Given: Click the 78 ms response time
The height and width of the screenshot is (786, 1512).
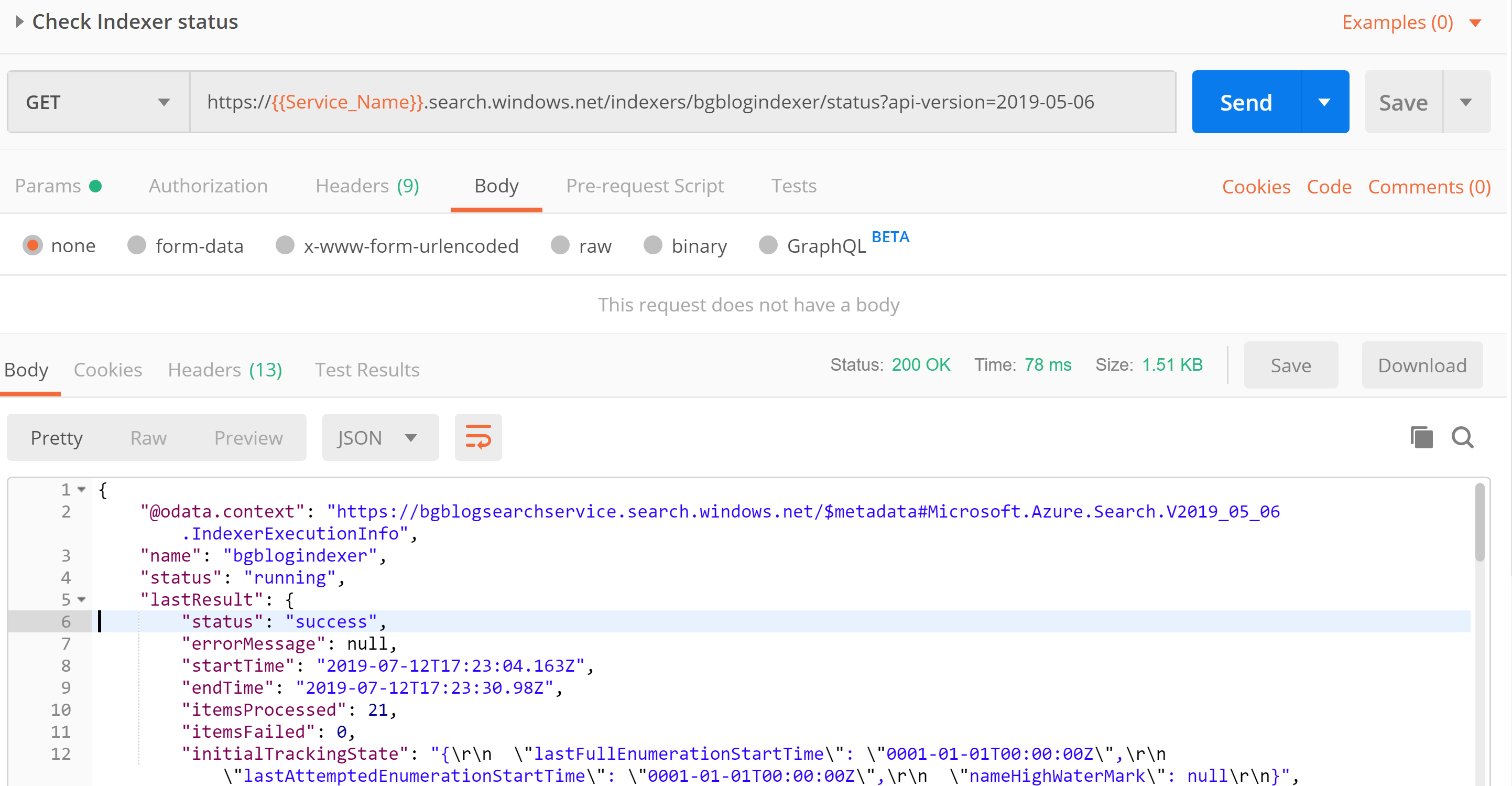Looking at the screenshot, I should [x=1048, y=365].
